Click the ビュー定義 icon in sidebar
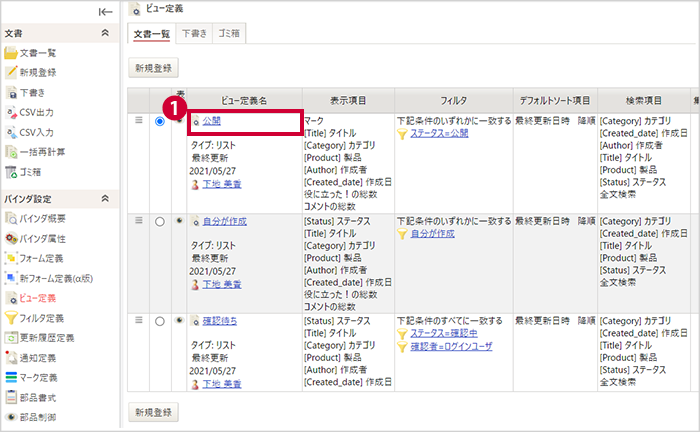This screenshot has height=432, width=700. click(11, 298)
